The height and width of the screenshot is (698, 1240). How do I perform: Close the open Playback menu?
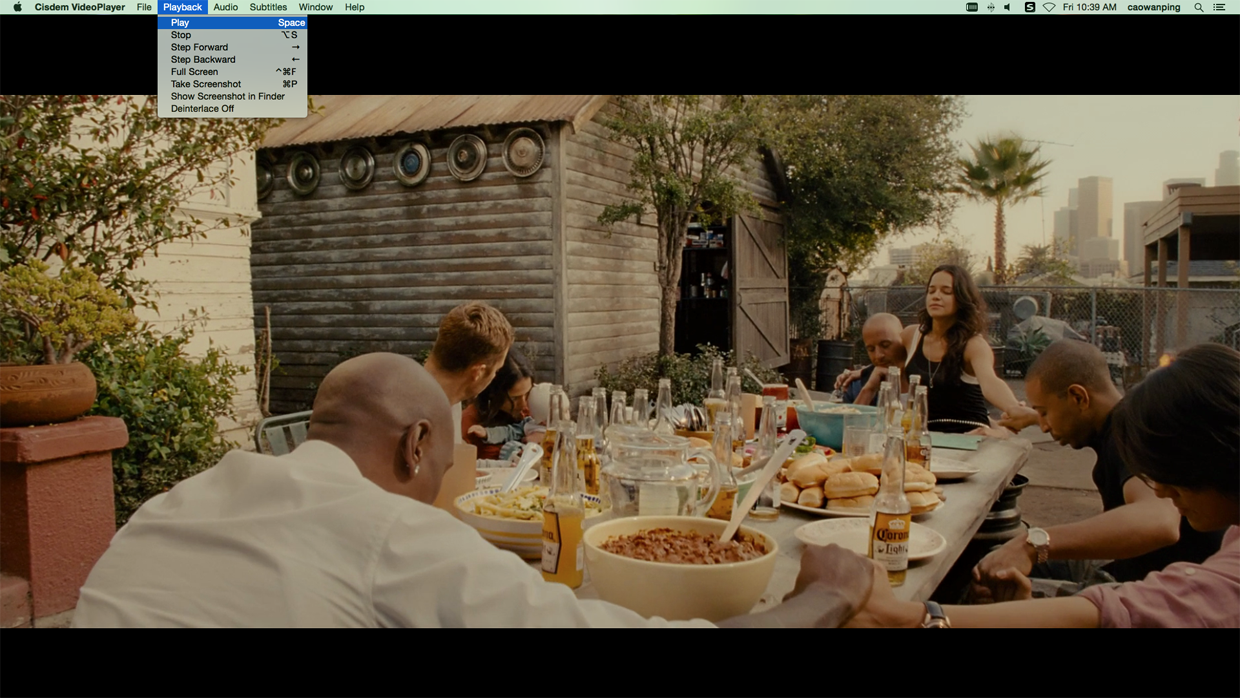tap(182, 7)
